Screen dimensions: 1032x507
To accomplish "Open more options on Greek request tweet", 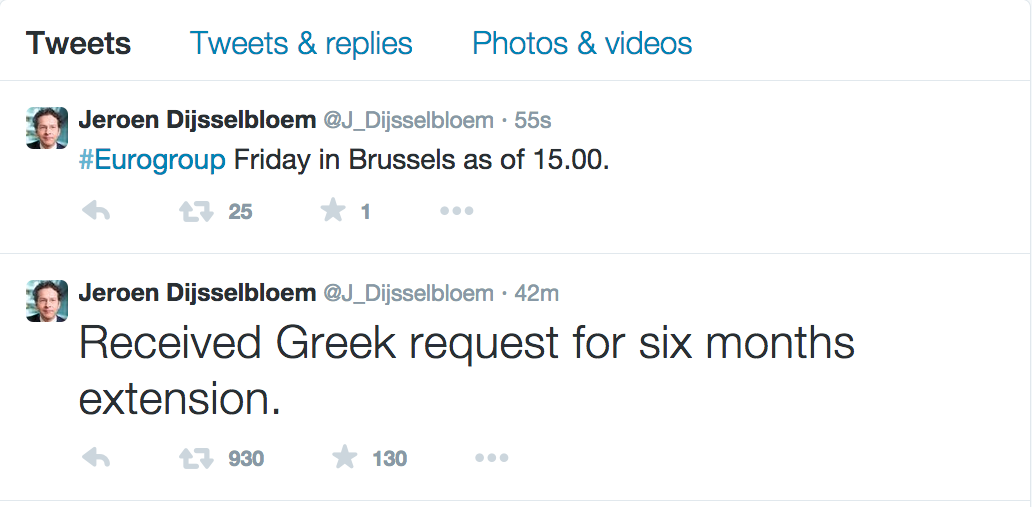I will (491, 458).
